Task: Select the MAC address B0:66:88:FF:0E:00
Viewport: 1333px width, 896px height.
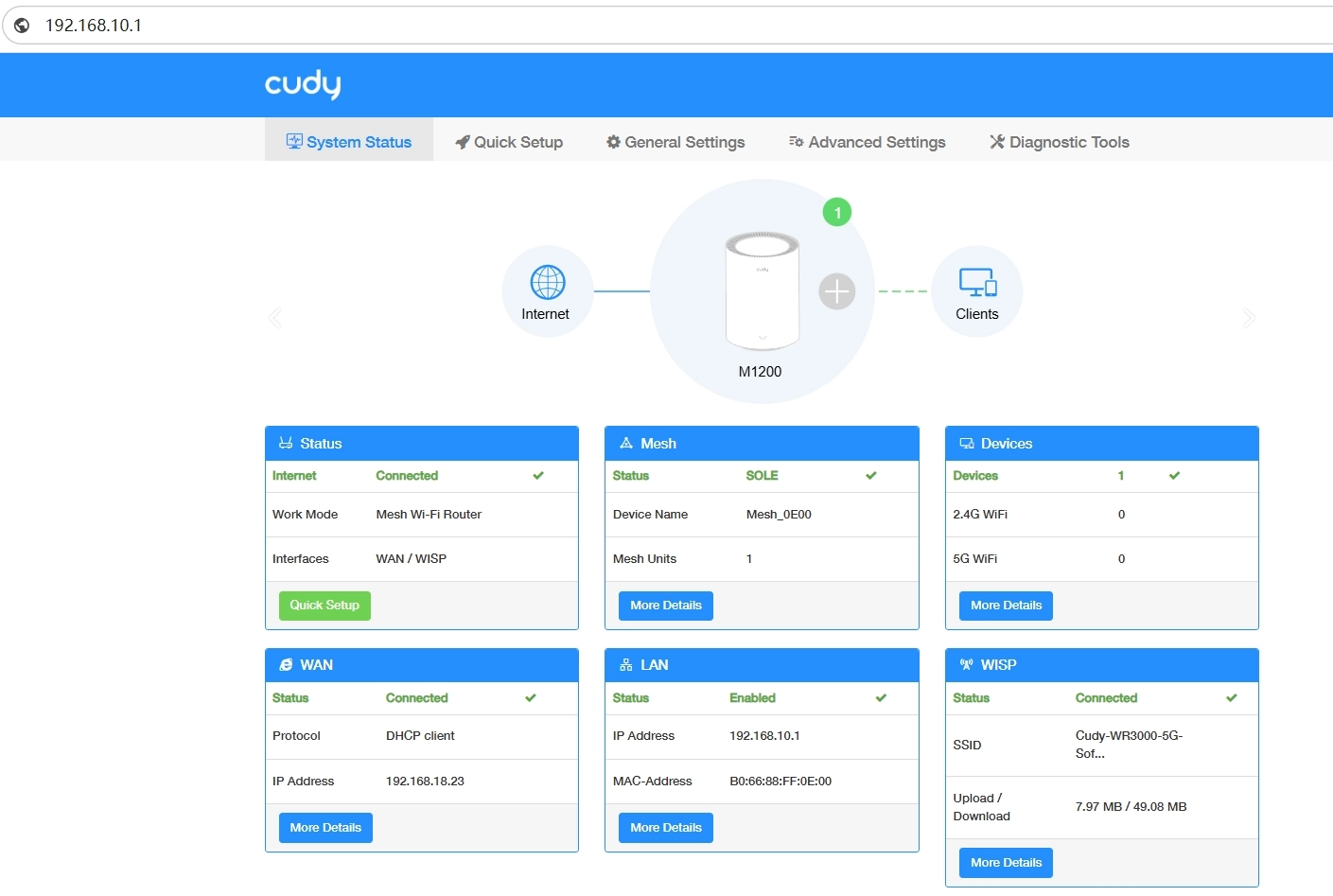Action: coord(781,782)
